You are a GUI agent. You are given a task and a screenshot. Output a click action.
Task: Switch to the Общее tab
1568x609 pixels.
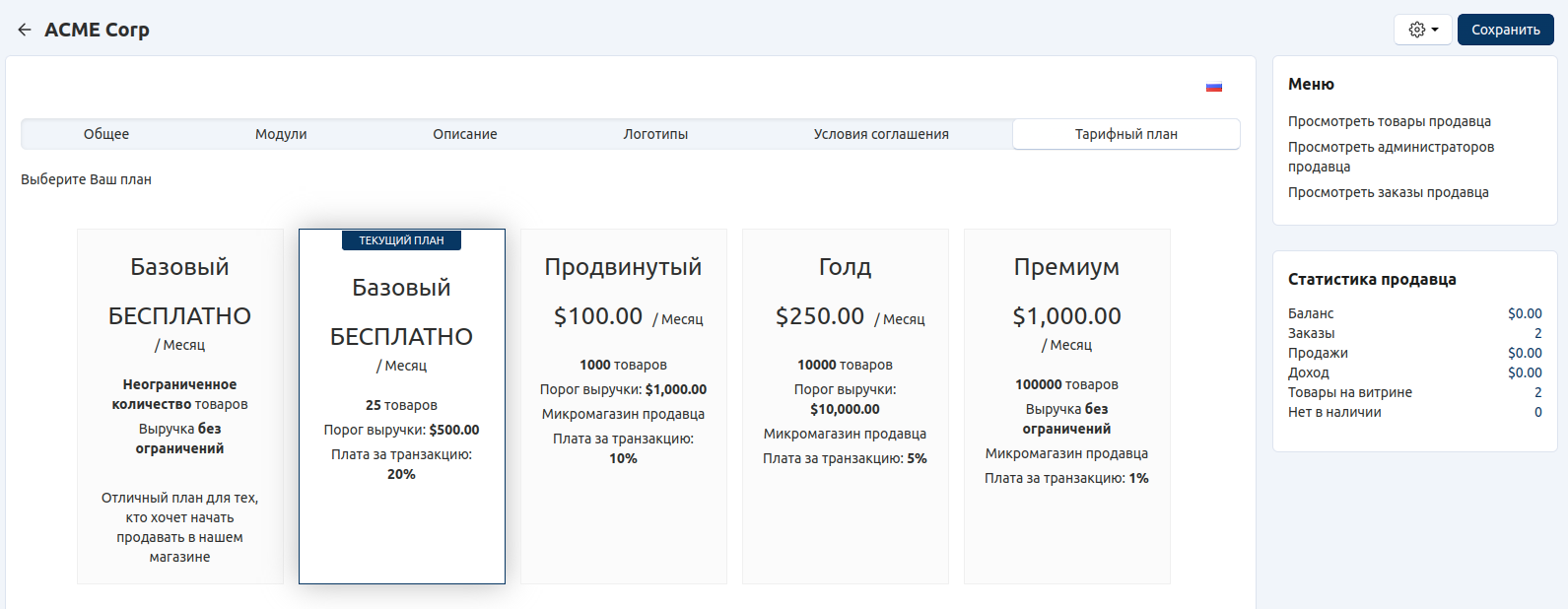point(106,134)
